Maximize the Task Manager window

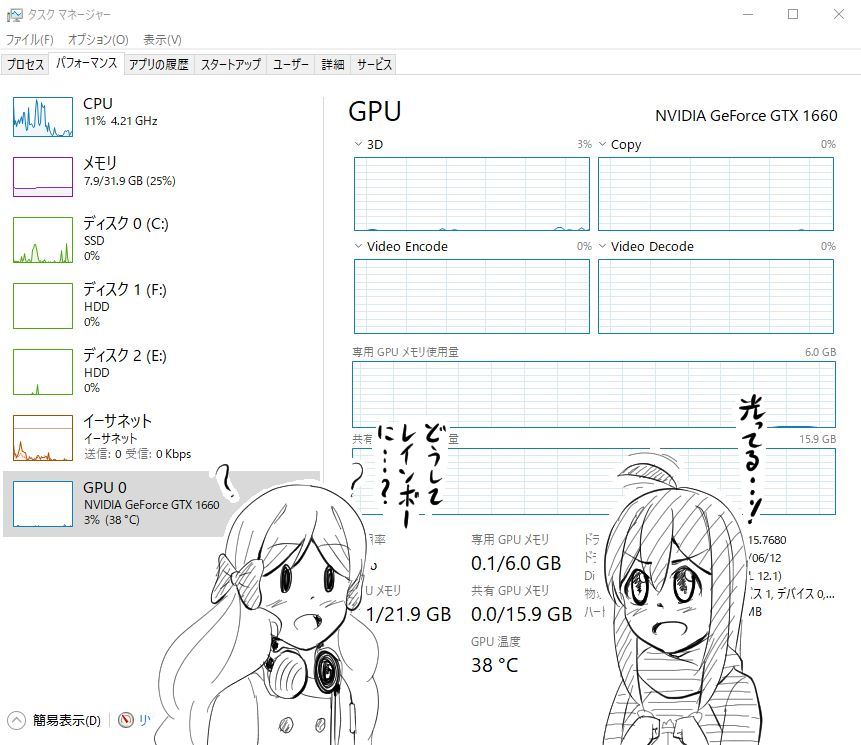(x=793, y=14)
